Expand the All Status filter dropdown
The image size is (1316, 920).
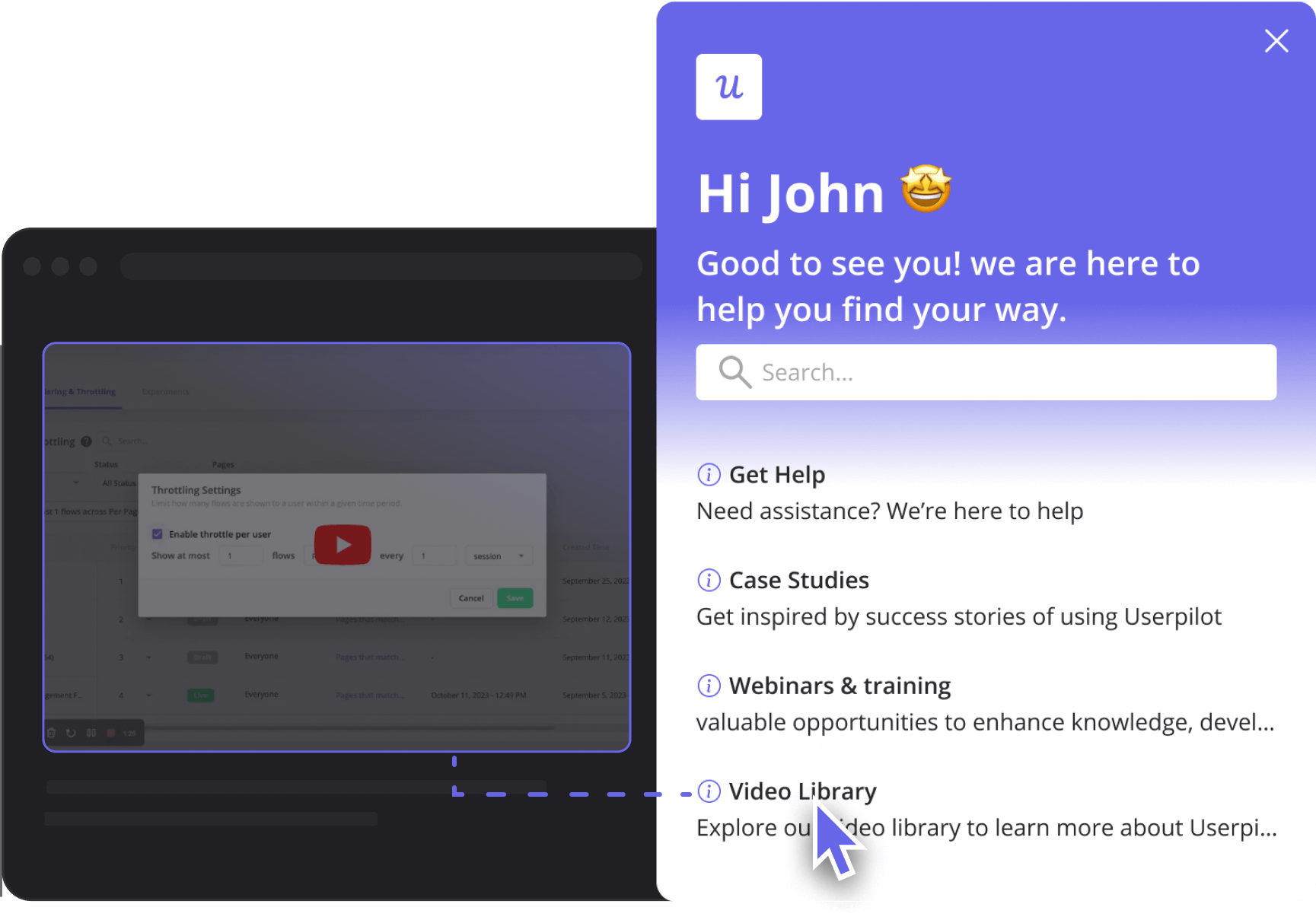(x=118, y=483)
